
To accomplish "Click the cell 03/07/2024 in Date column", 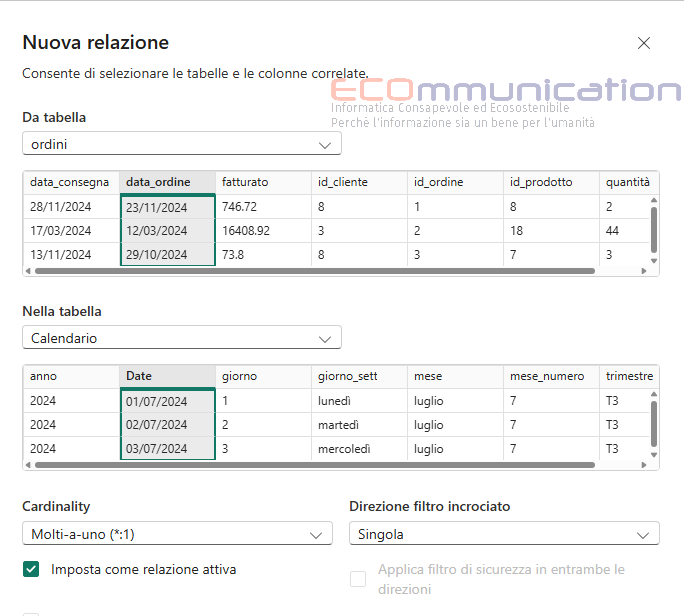I will click(x=168, y=448).
